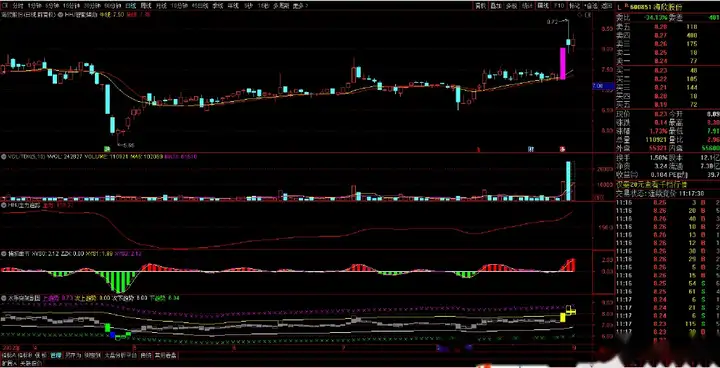Click the 卖五 order row at 8.28
The image size is (720, 368).
click(668, 27)
